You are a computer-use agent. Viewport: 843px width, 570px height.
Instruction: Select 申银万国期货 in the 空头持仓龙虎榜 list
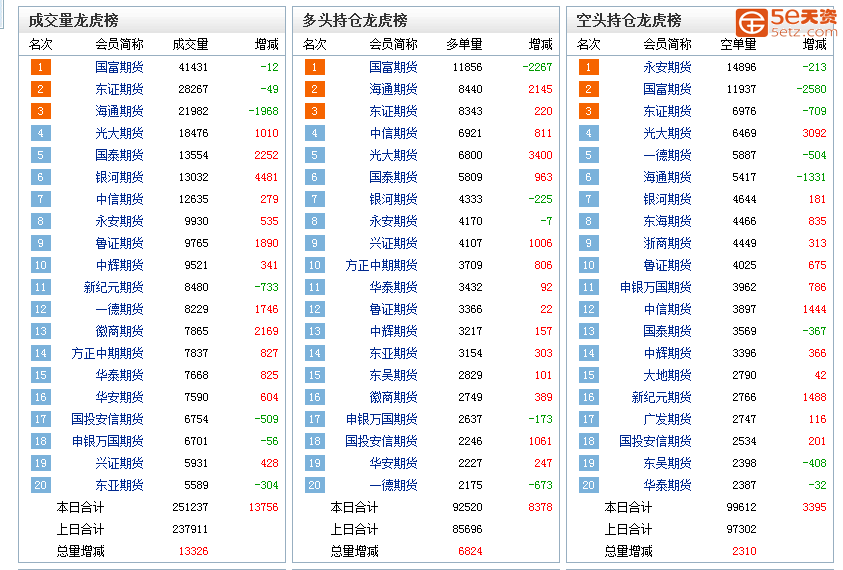tap(655, 287)
